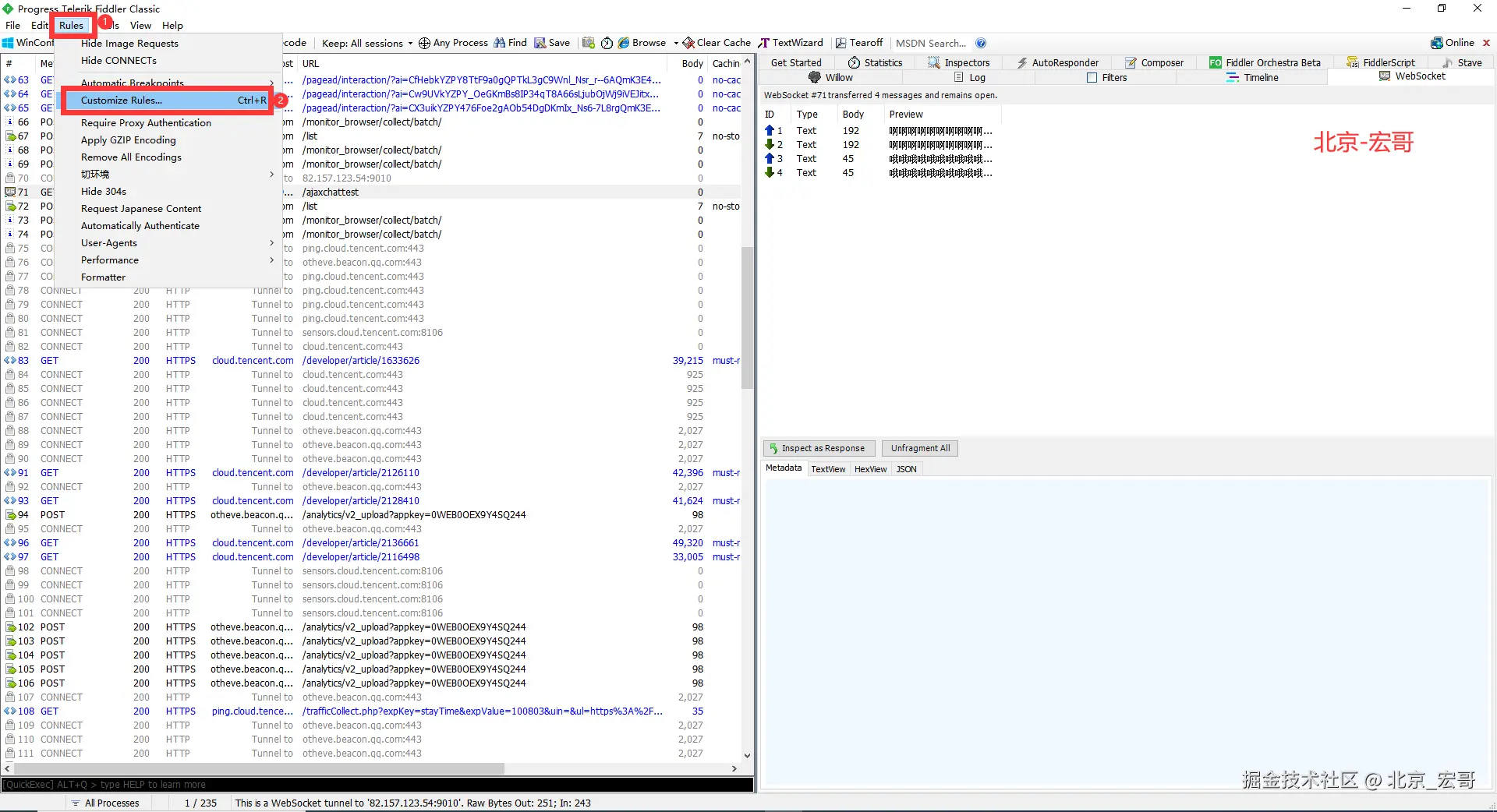1497x812 pixels.
Task: Switch to the JSON tab
Action: click(x=906, y=469)
